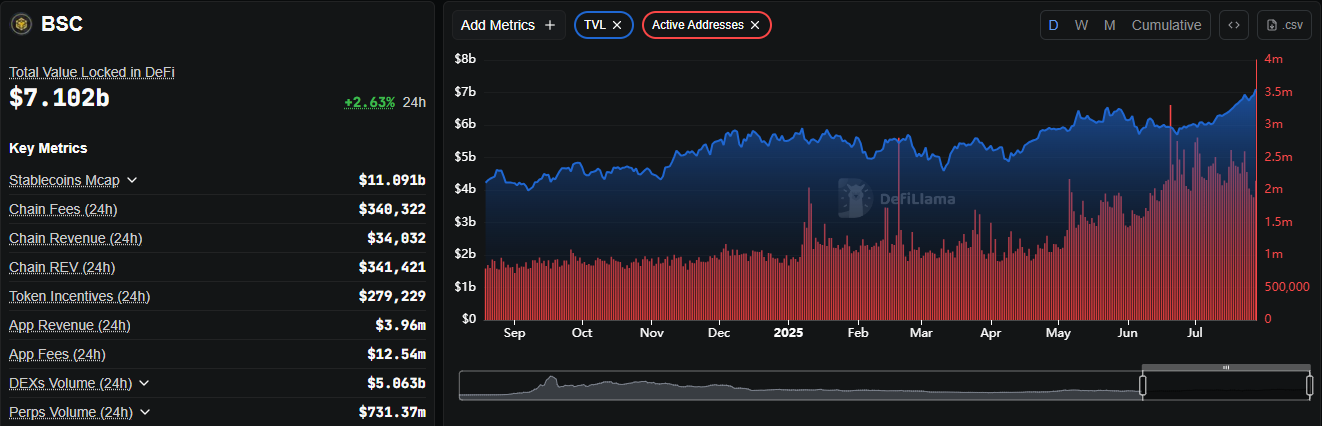
Task: Click the $7.102b TVL value
Action: click(59, 98)
